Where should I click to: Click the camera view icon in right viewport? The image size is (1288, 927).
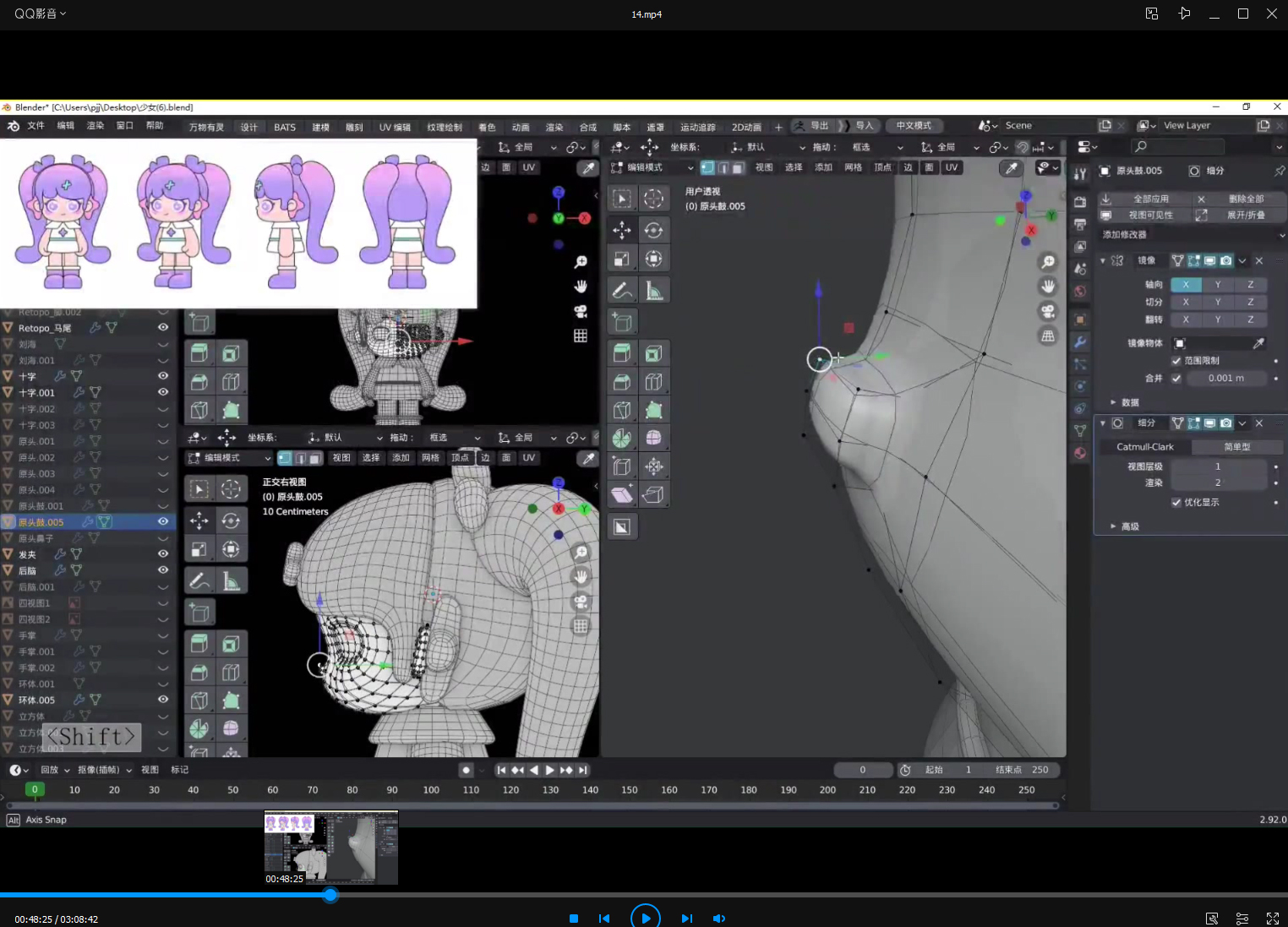(x=1048, y=311)
